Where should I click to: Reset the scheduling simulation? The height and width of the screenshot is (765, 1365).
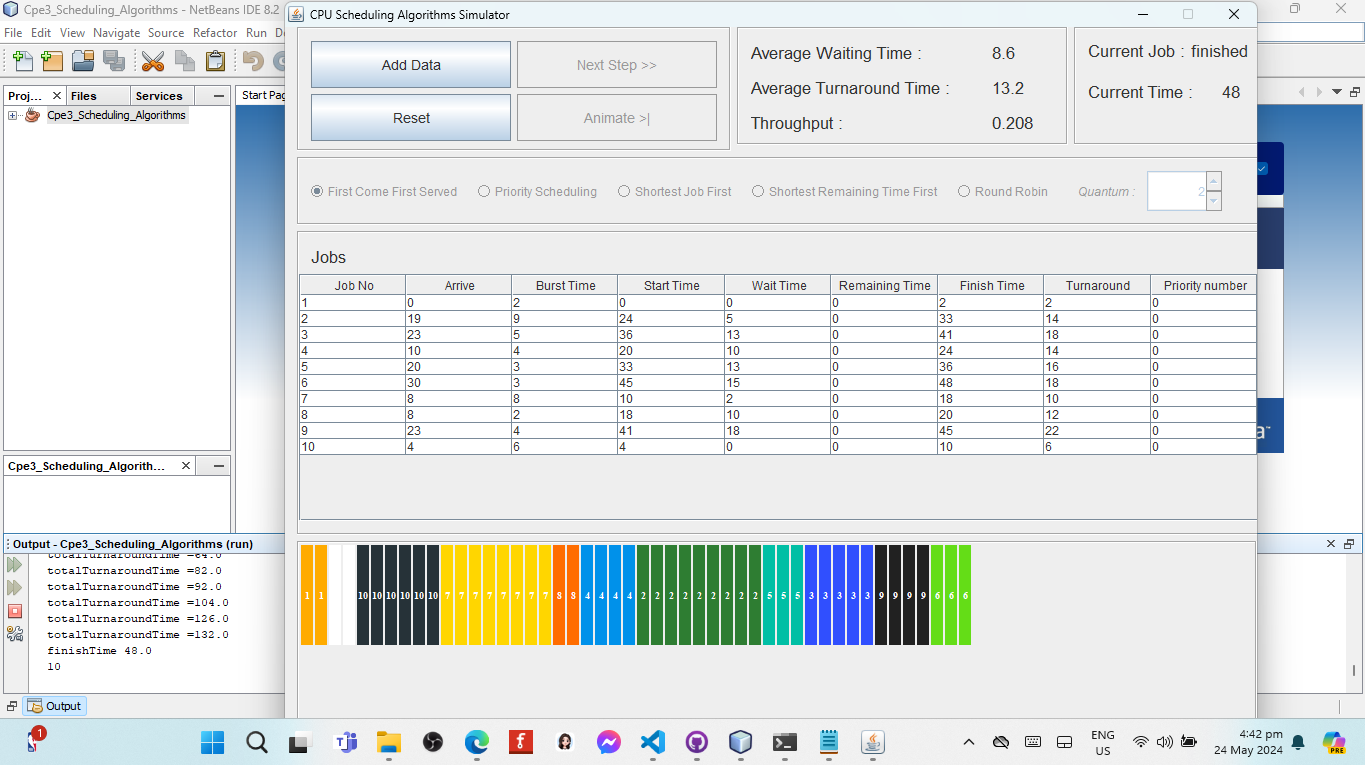coord(410,117)
